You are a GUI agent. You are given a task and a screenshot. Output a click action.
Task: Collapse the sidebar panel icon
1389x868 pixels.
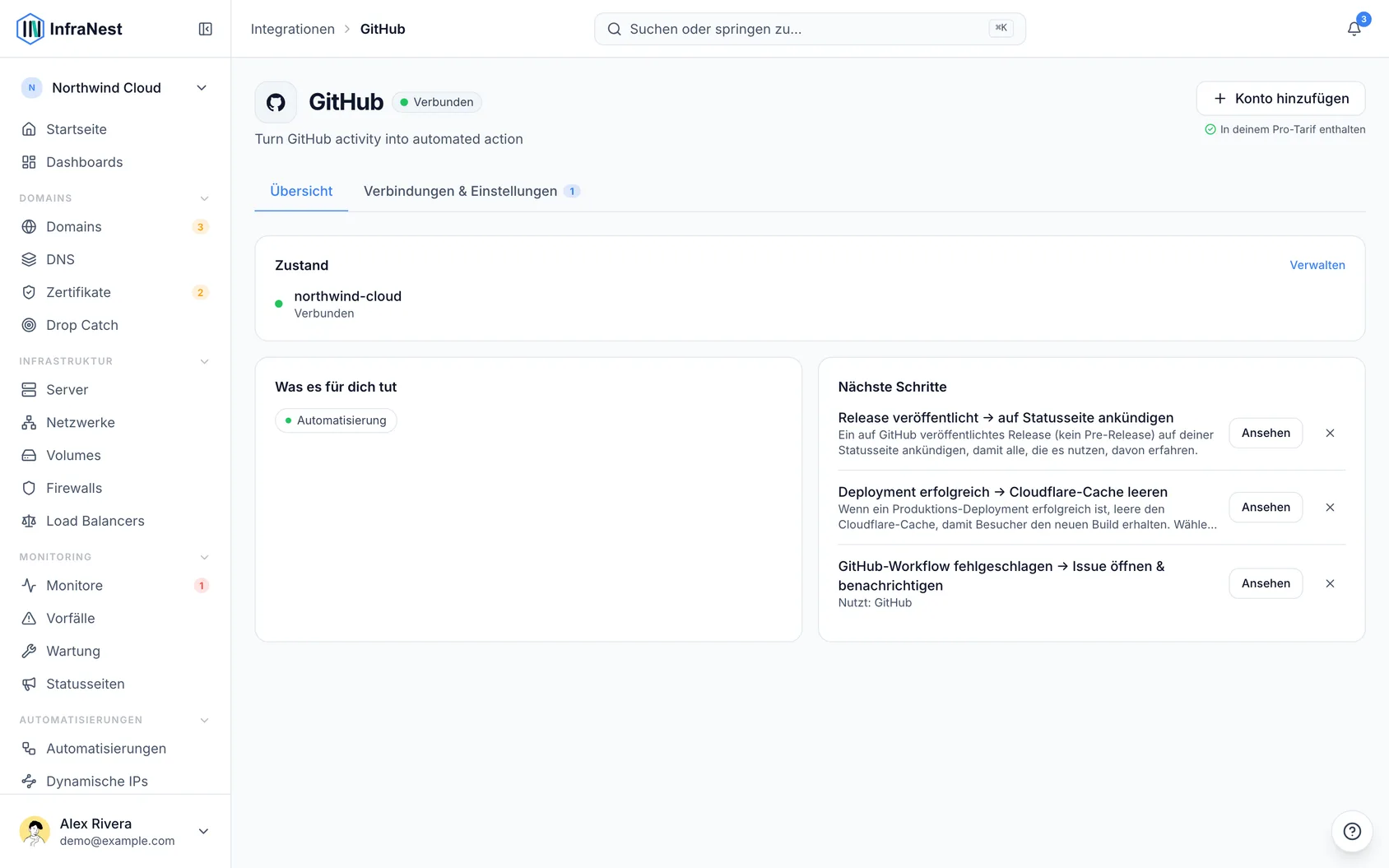[206, 29]
